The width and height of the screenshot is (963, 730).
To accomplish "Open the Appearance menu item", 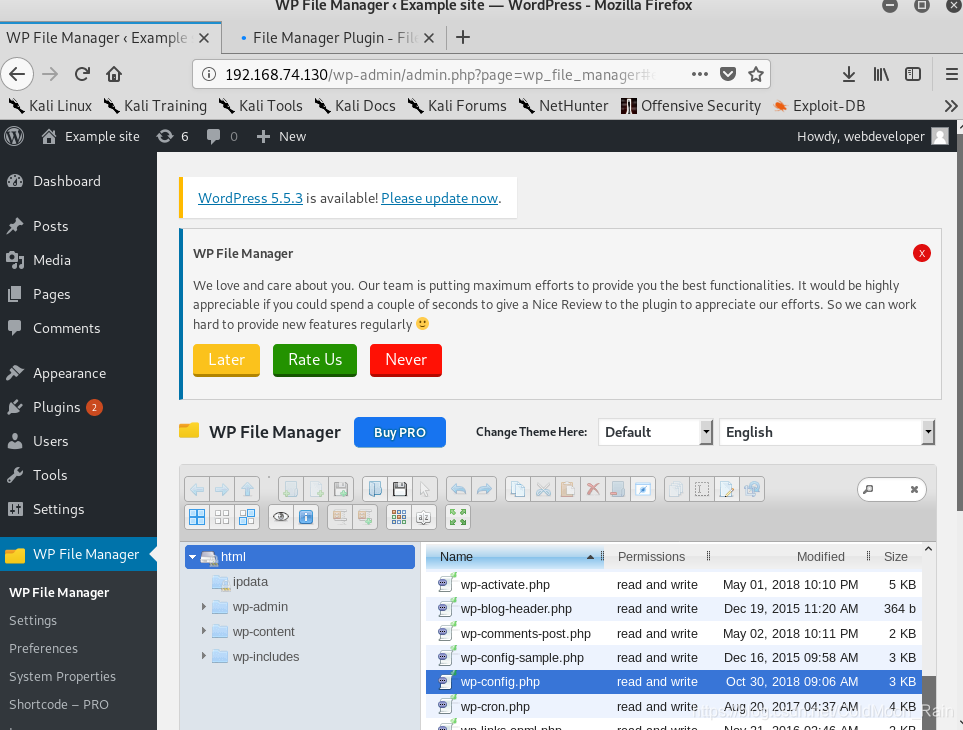I will (x=69, y=373).
